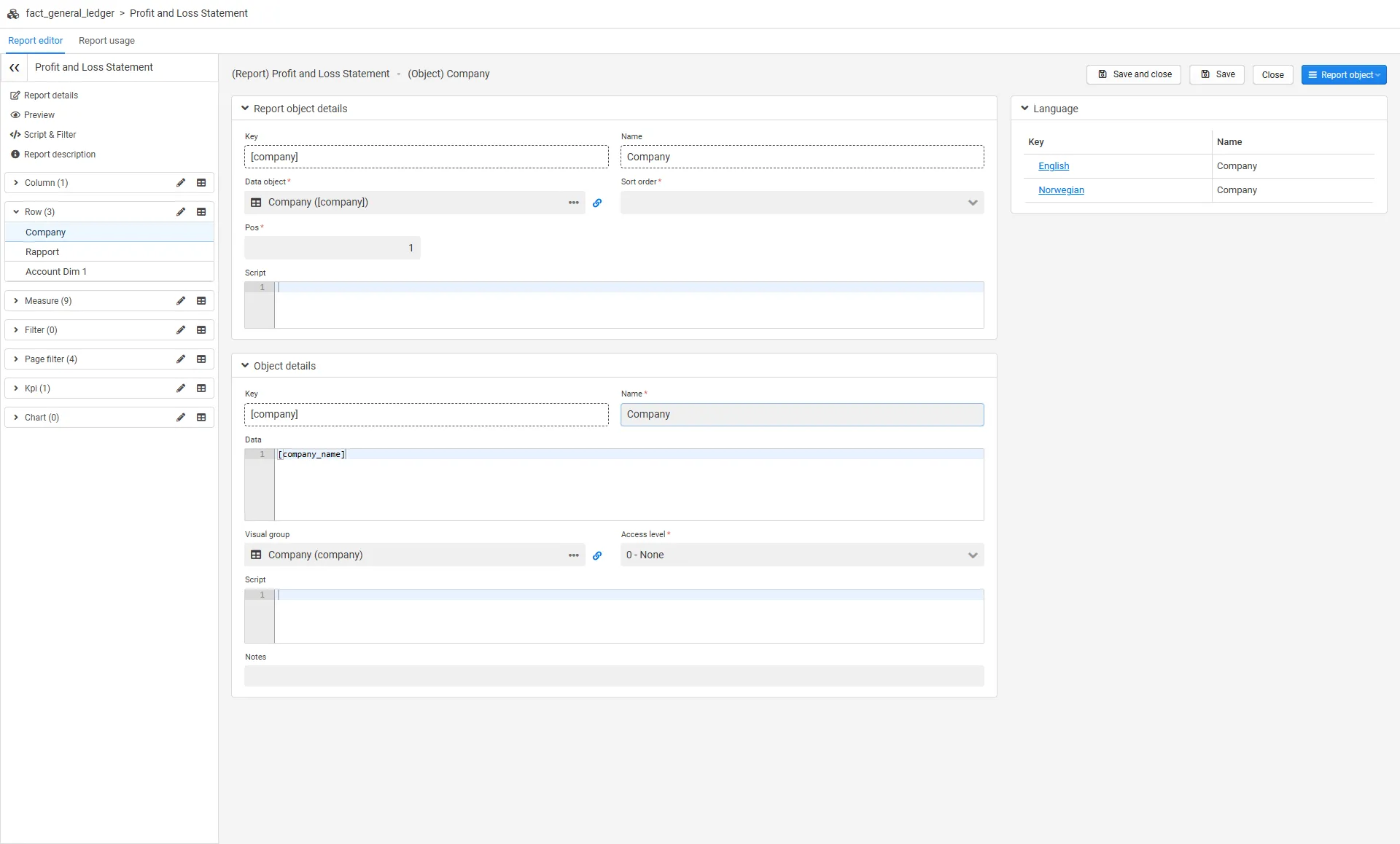
Task: Open table icon for Chart (0)
Action: click(201, 418)
